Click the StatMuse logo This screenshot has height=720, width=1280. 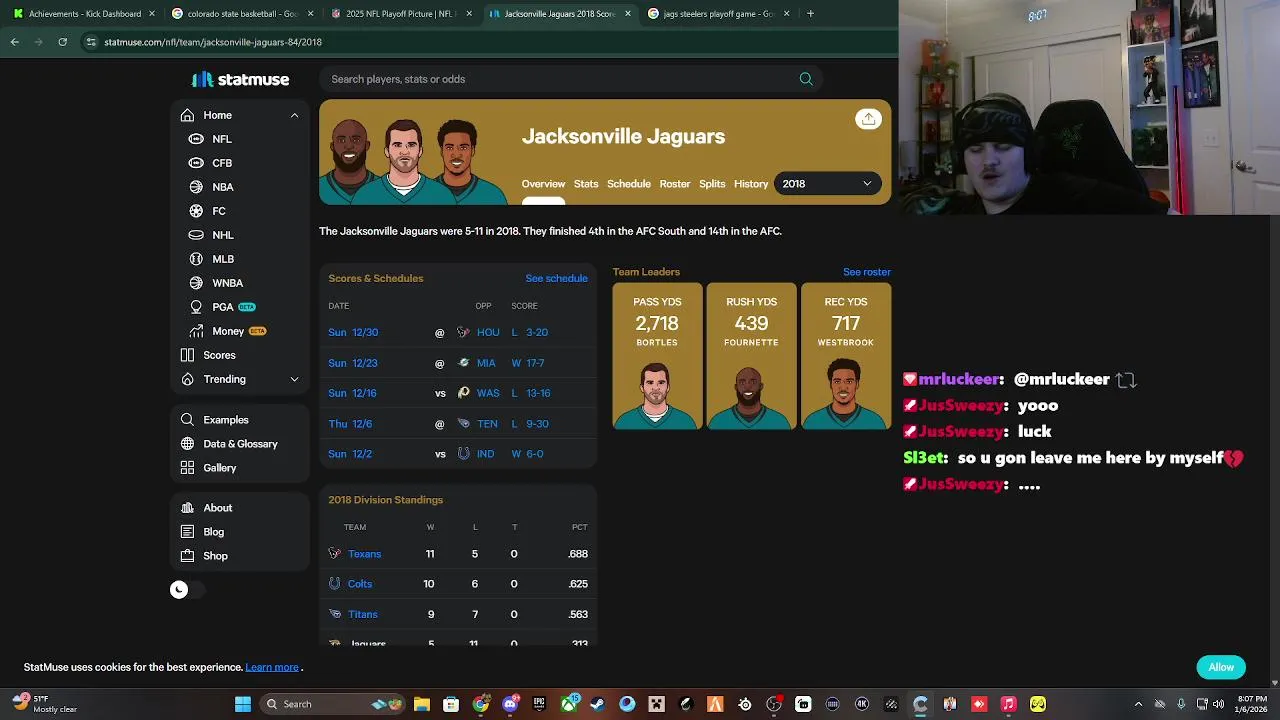click(x=240, y=79)
